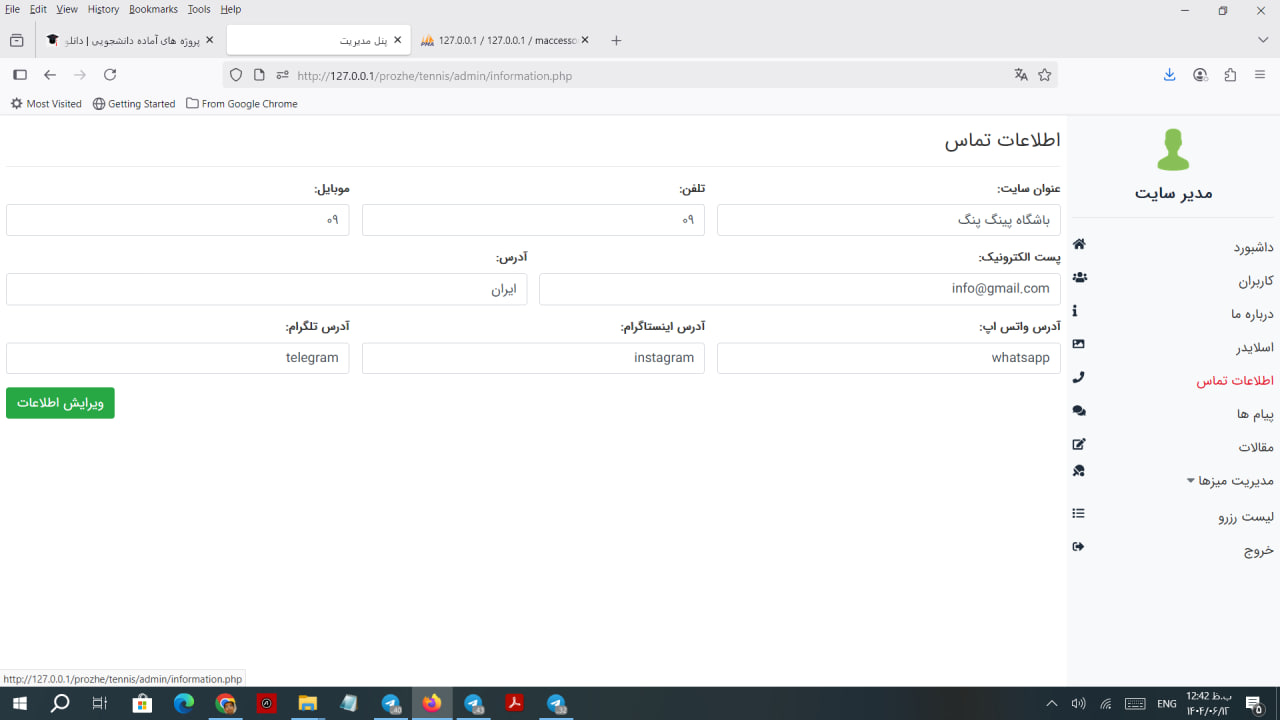
Task: Open Firefox from the Windows taskbar
Action: [x=432, y=704]
